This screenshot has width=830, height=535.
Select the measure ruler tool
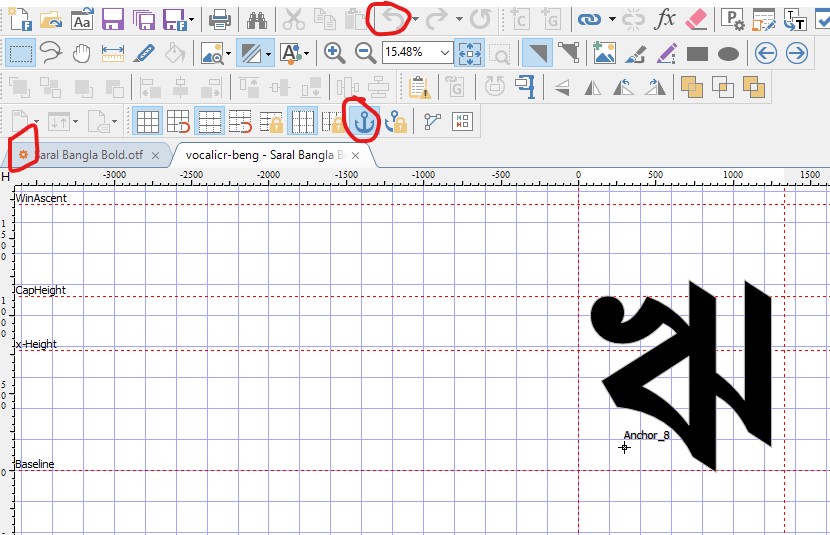click(x=113, y=53)
